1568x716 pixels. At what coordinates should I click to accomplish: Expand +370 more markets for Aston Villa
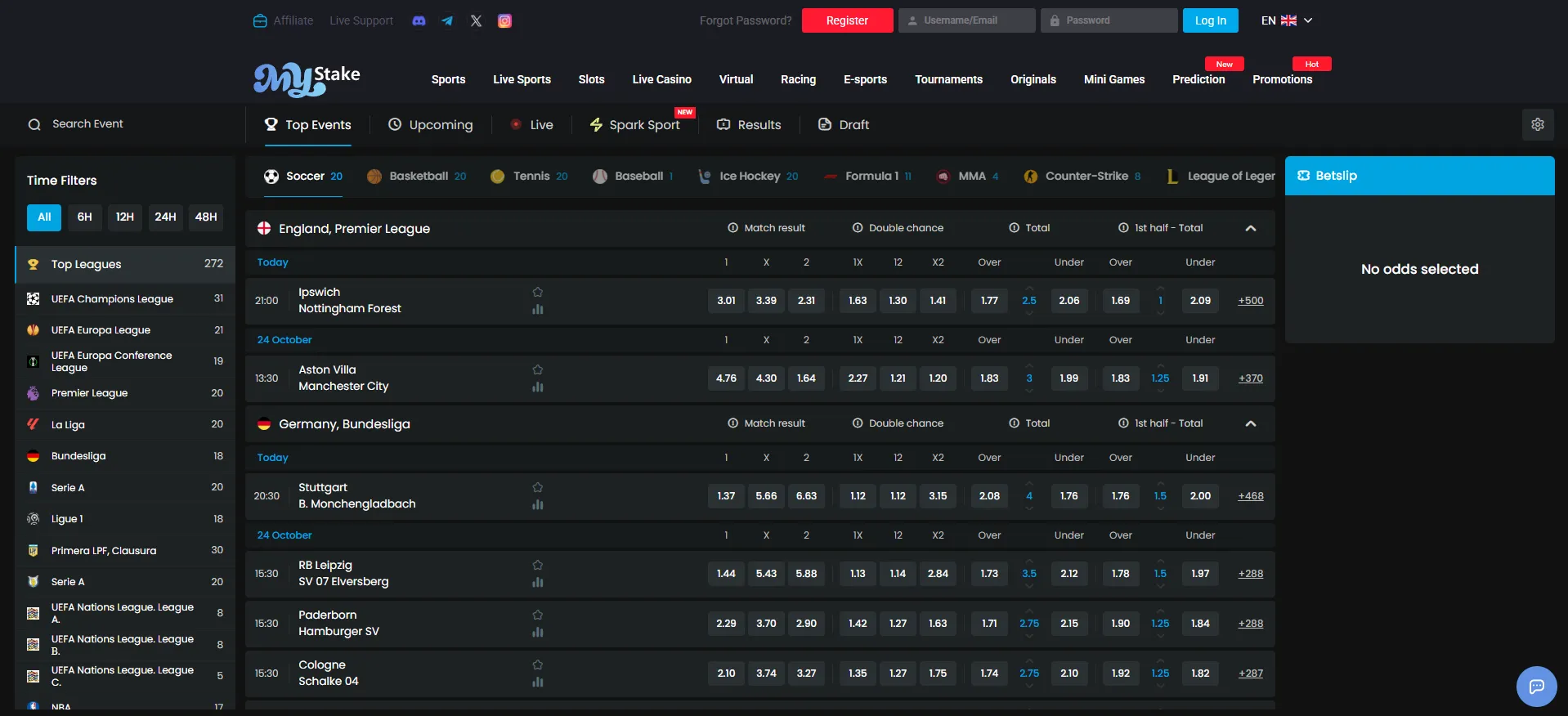[1250, 378]
